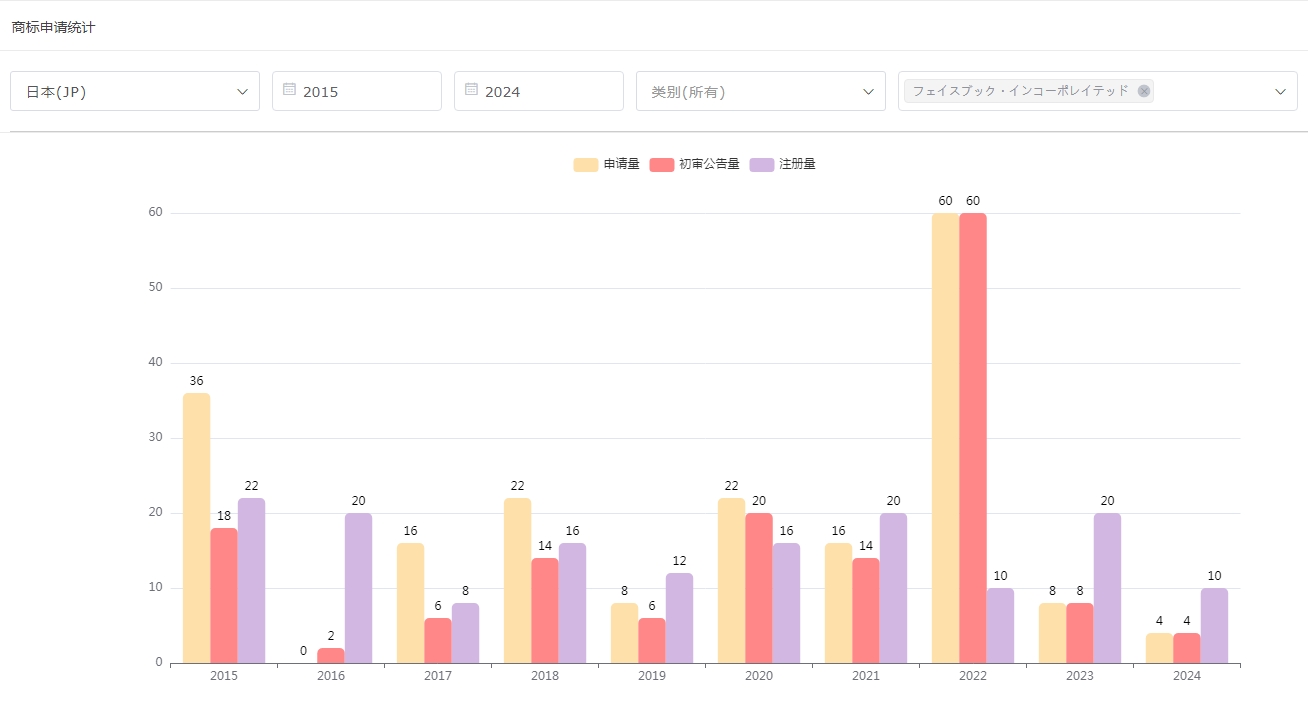Image resolution: width=1308 pixels, height=701 pixels.
Task: Click the 2023 purple bar valued 20
Action: 1107,588
